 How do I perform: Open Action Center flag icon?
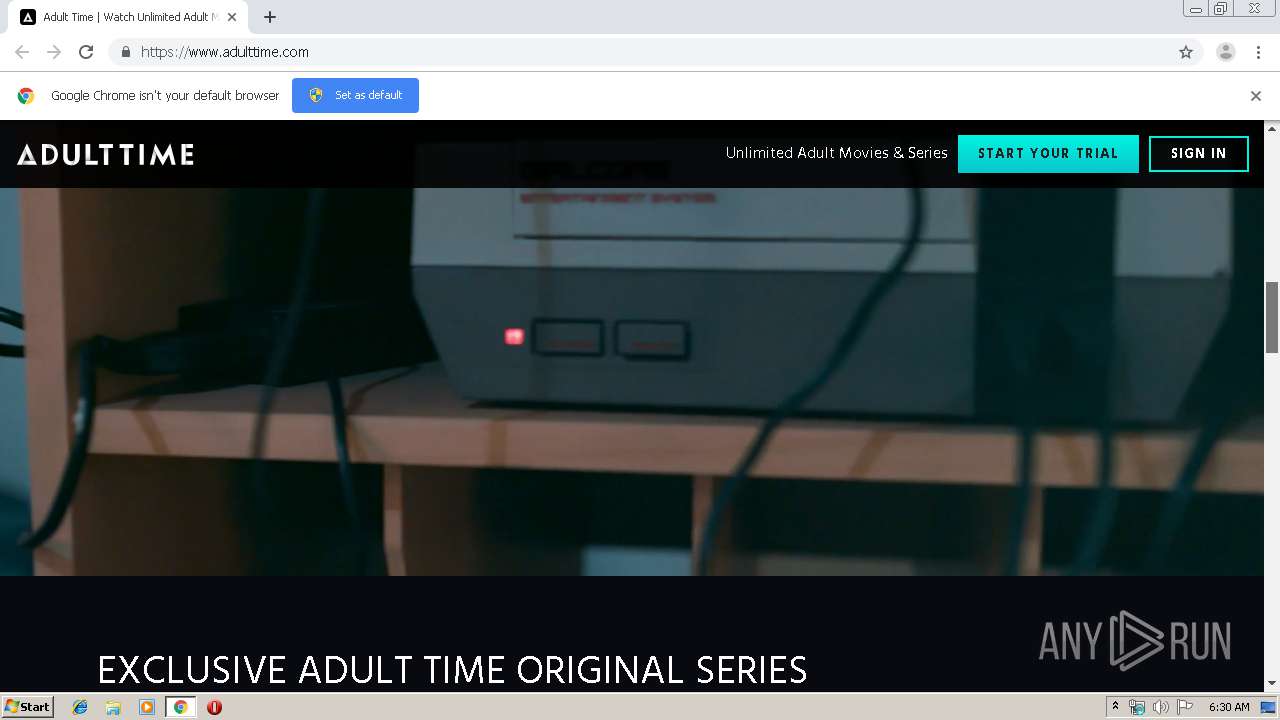[x=1185, y=707]
